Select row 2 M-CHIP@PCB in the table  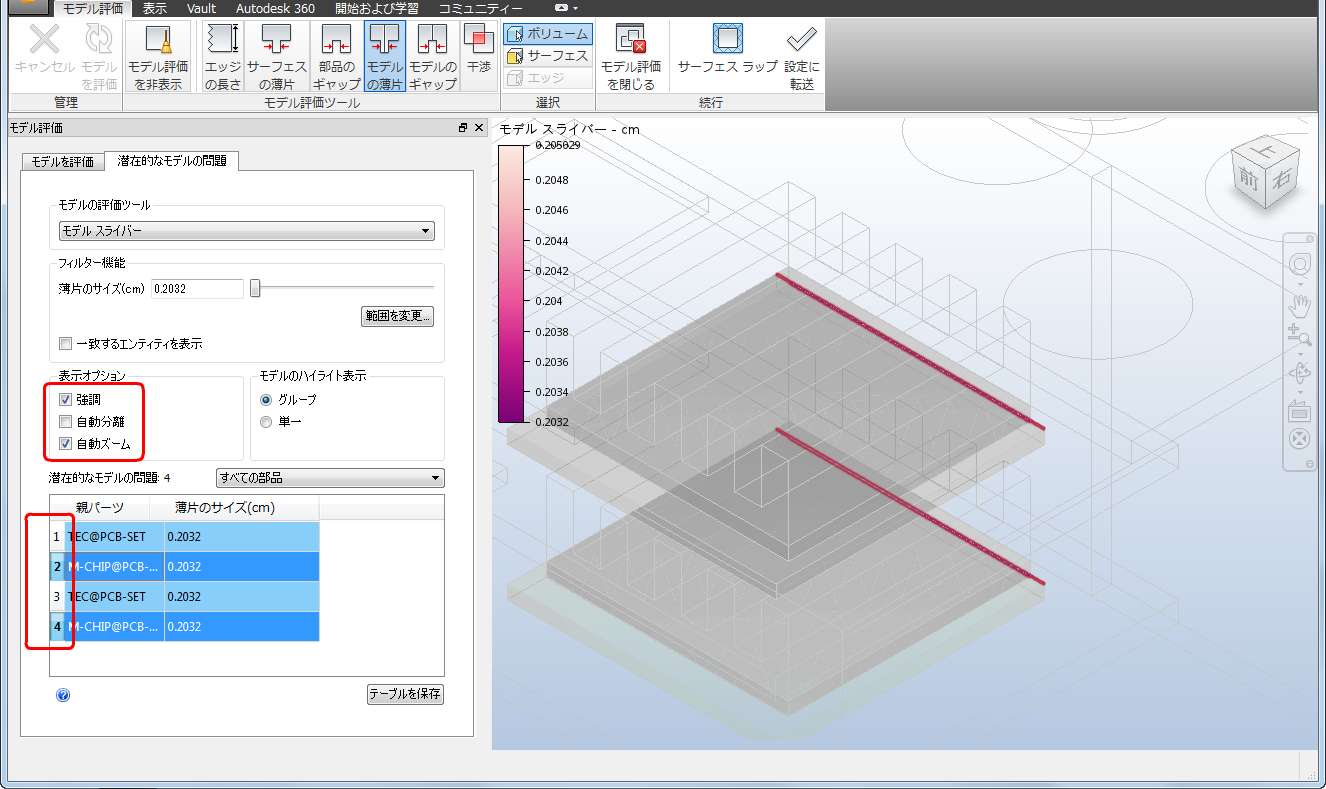coord(185,567)
